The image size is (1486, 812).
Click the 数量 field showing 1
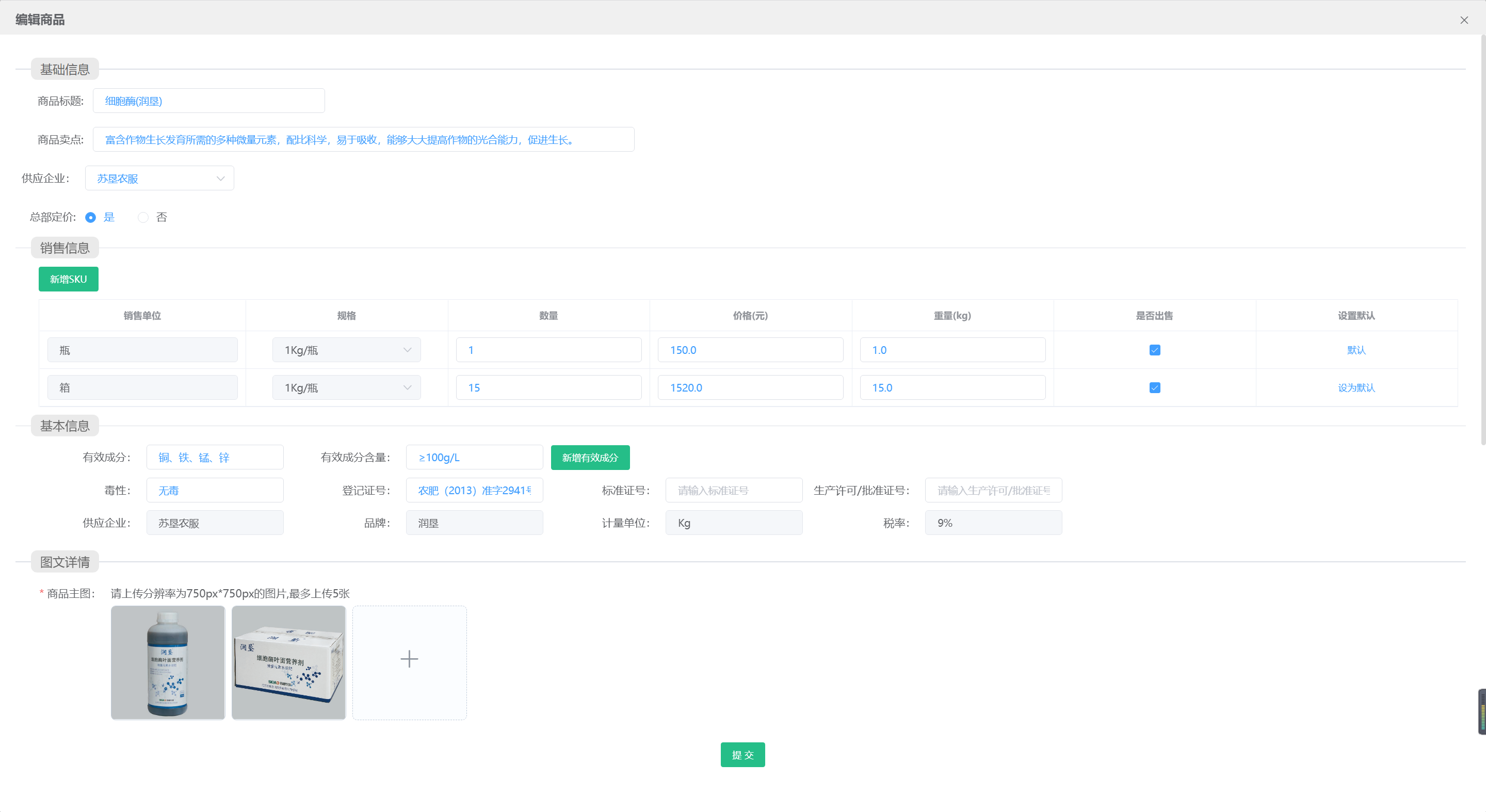pyautogui.click(x=548, y=350)
